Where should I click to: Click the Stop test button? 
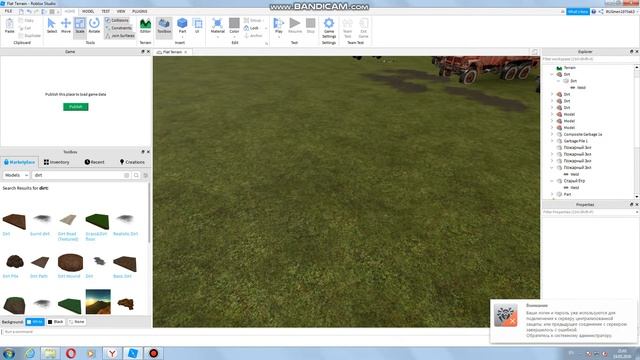tap(311, 25)
